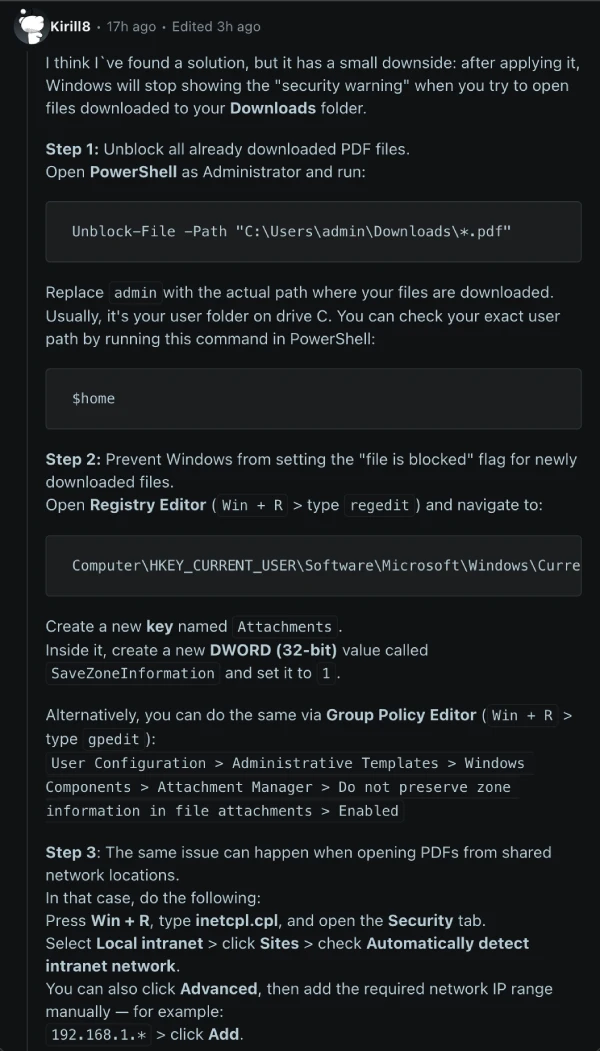Click the bold "Step 1:" heading
This screenshot has width=600, height=1051.
(x=72, y=149)
